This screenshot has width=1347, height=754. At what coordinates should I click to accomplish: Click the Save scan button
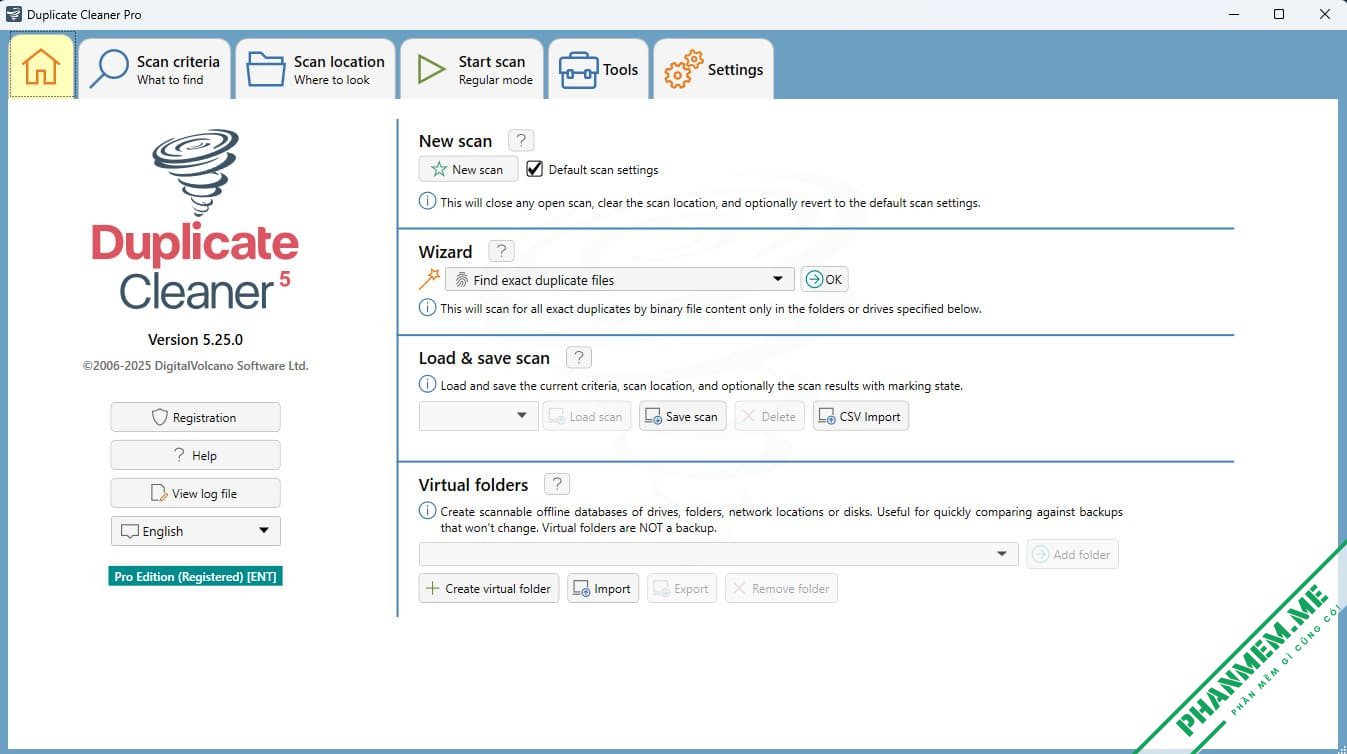coord(683,416)
